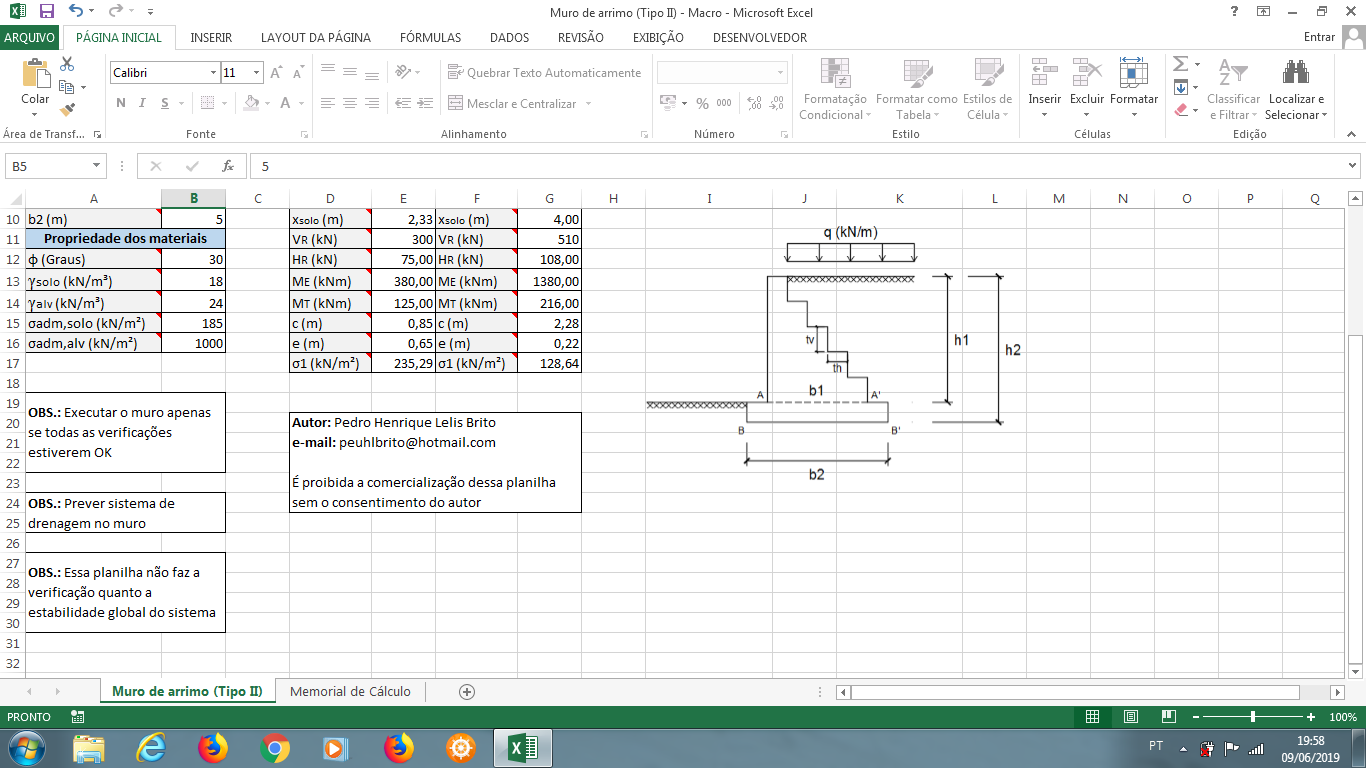Click the zoom slider handle
Screen dimensions: 1366x768
(x=1253, y=717)
